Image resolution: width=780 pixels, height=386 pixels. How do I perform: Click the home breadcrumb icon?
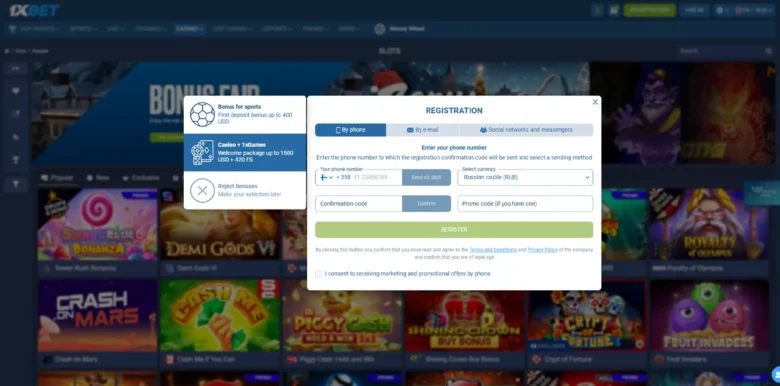tap(7, 51)
